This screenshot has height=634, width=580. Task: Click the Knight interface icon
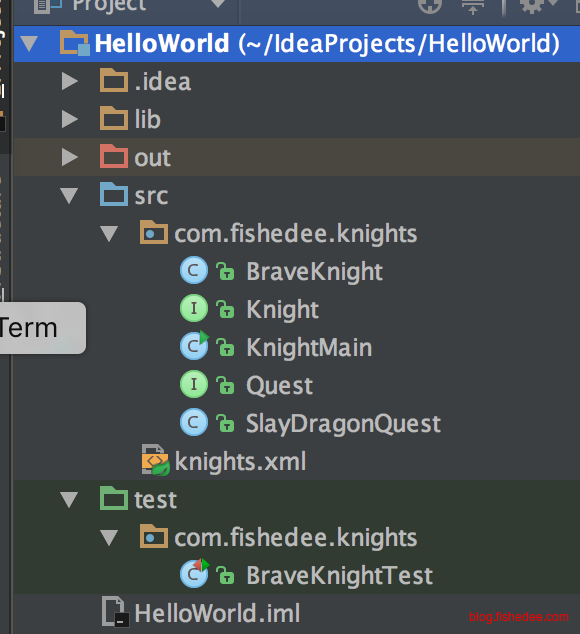pos(194,309)
